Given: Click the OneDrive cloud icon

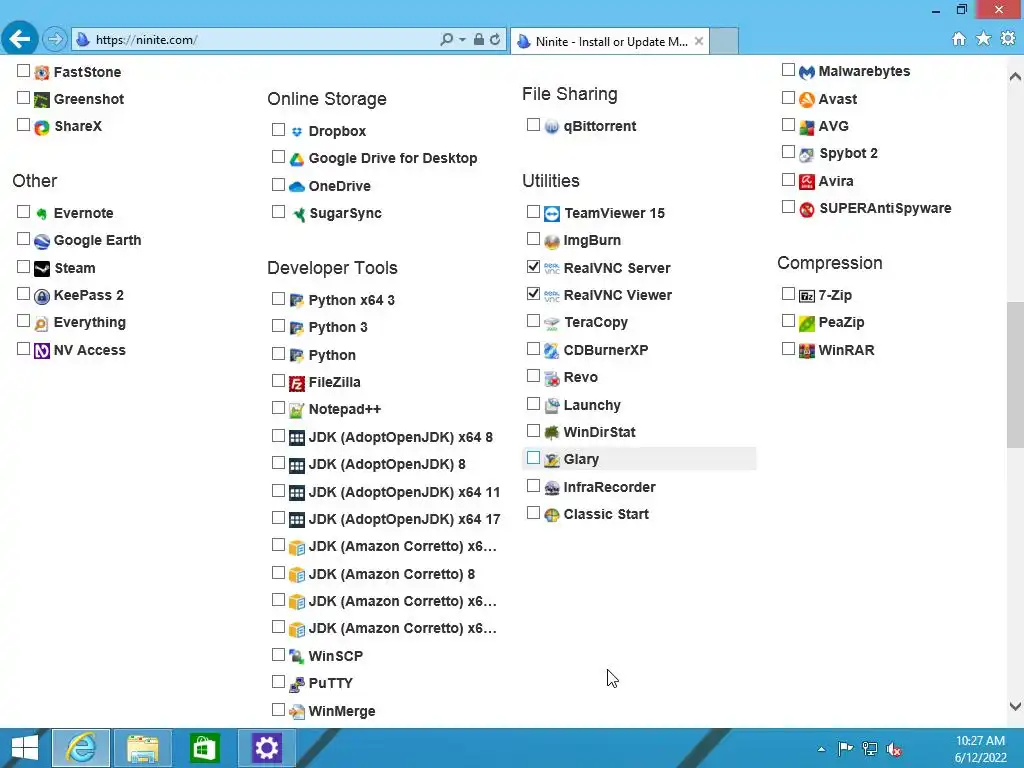Looking at the screenshot, I should pyautogui.click(x=296, y=186).
